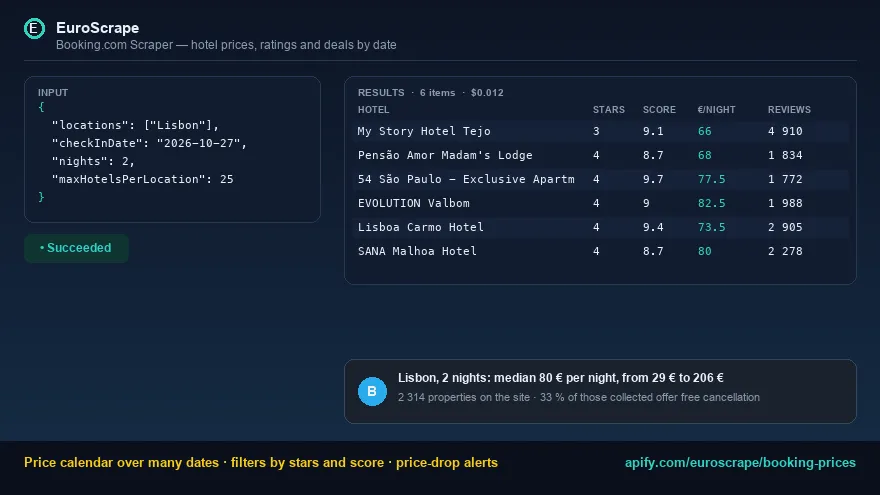Click the RESULTS heading label
Screen dimensions: 880x495
coord(381,93)
